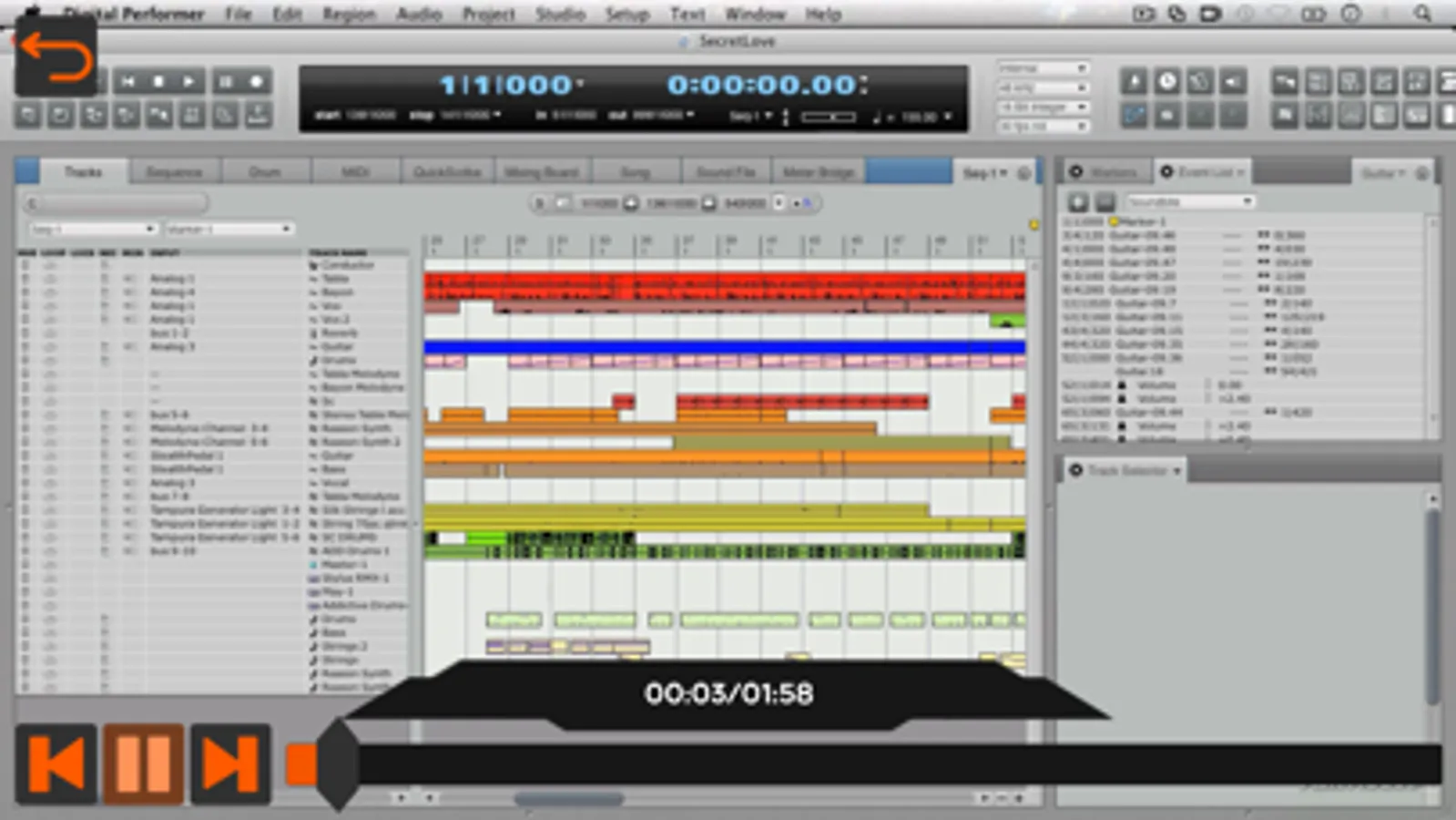Open the Mixing Board tab
Viewport: 1456px width, 820px height.
(x=542, y=172)
